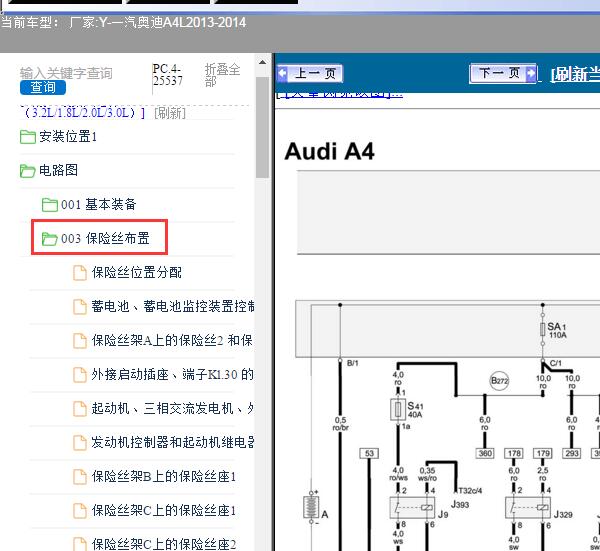Click the boxed reference number 293
This screenshot has height=551, width=600.
tap(572, 453)
